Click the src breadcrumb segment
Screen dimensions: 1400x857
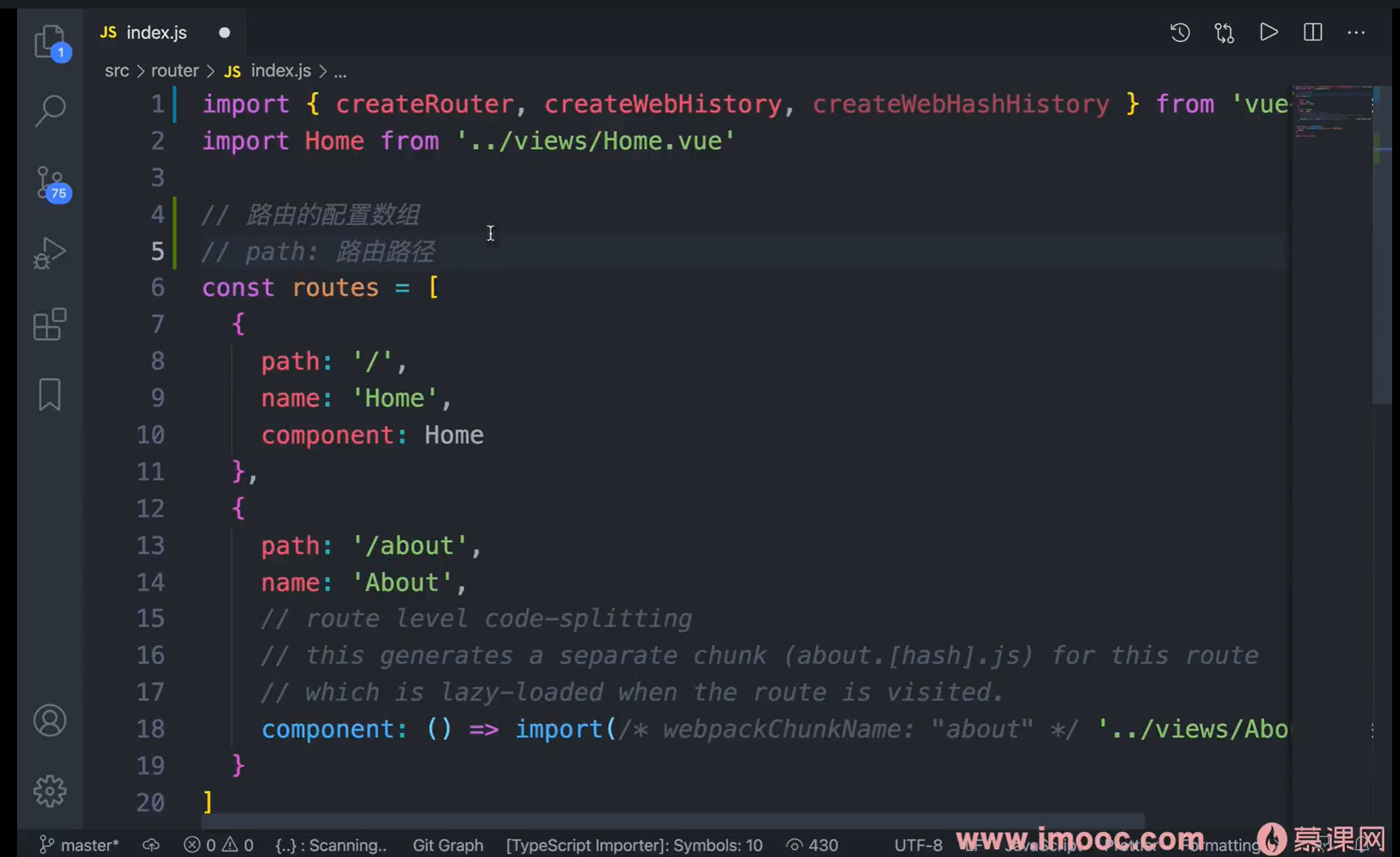point(117,71)
